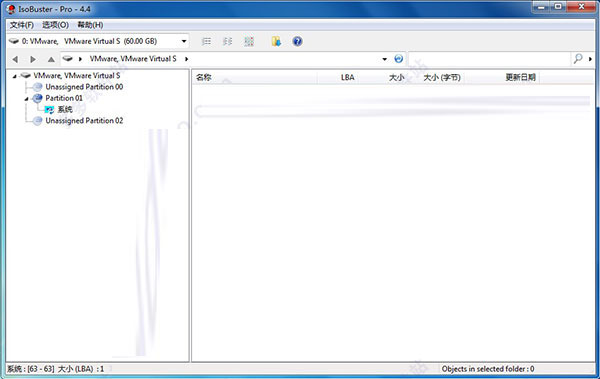The image size is (600, 379).
Task: Open the 文件(F) menu
Action: [x=22, y=25]
